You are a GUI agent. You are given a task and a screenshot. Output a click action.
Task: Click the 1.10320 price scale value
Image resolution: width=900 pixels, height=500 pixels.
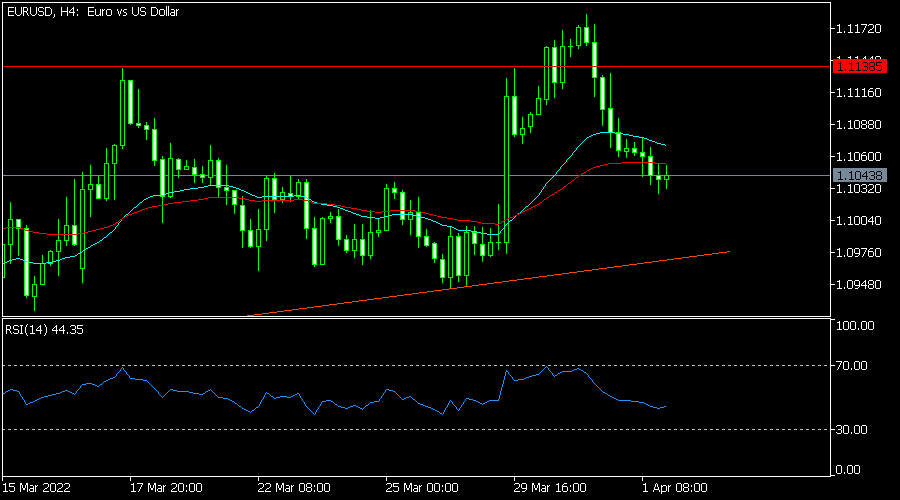tap(859, 189)
